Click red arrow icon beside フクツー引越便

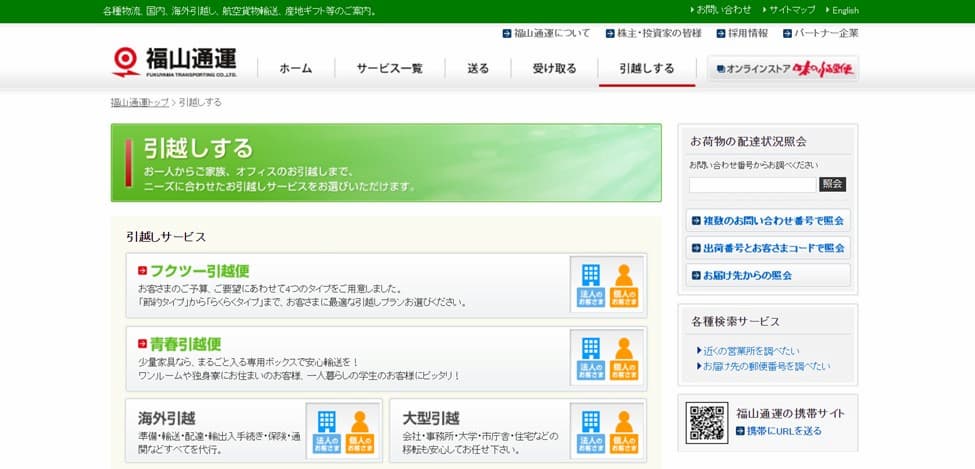click(x=142, y=271)
